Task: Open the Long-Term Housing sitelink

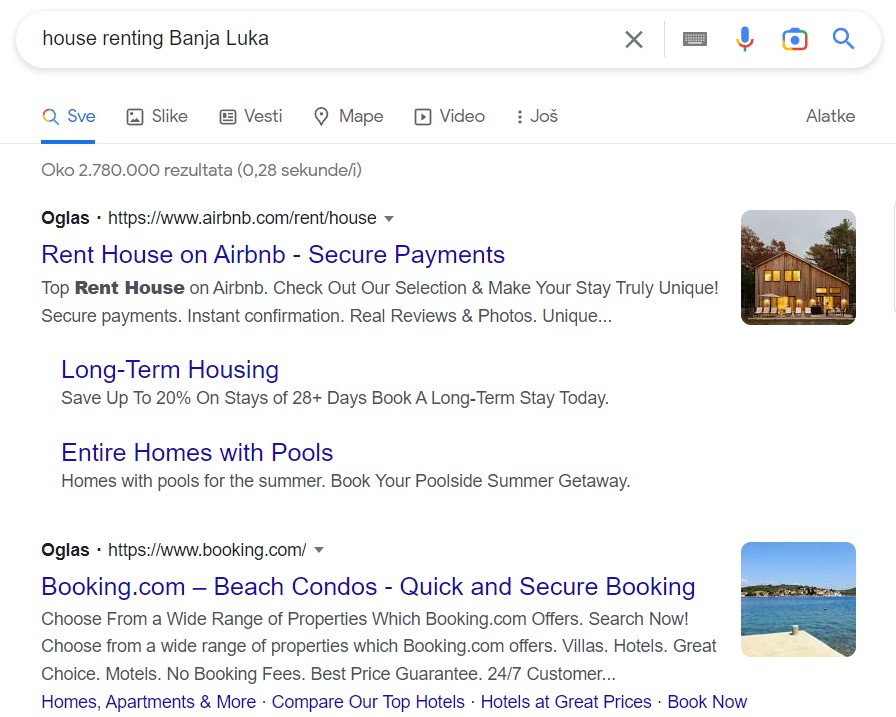Action: pyautogui.click(x=170, y=369)
